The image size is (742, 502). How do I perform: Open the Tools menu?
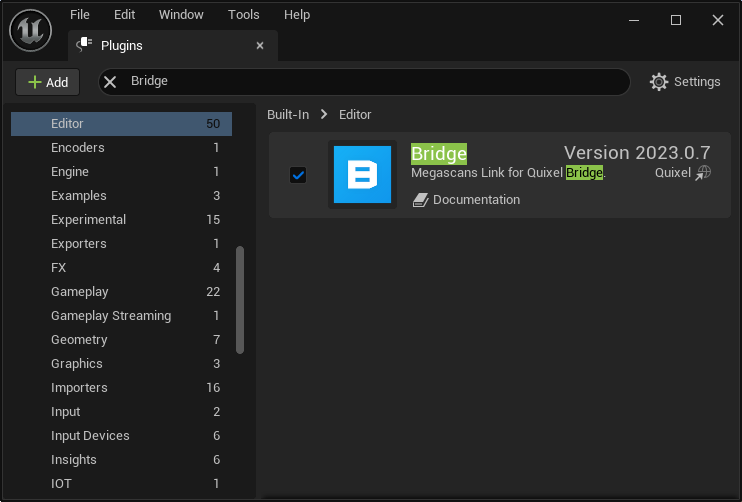point(243,15)
